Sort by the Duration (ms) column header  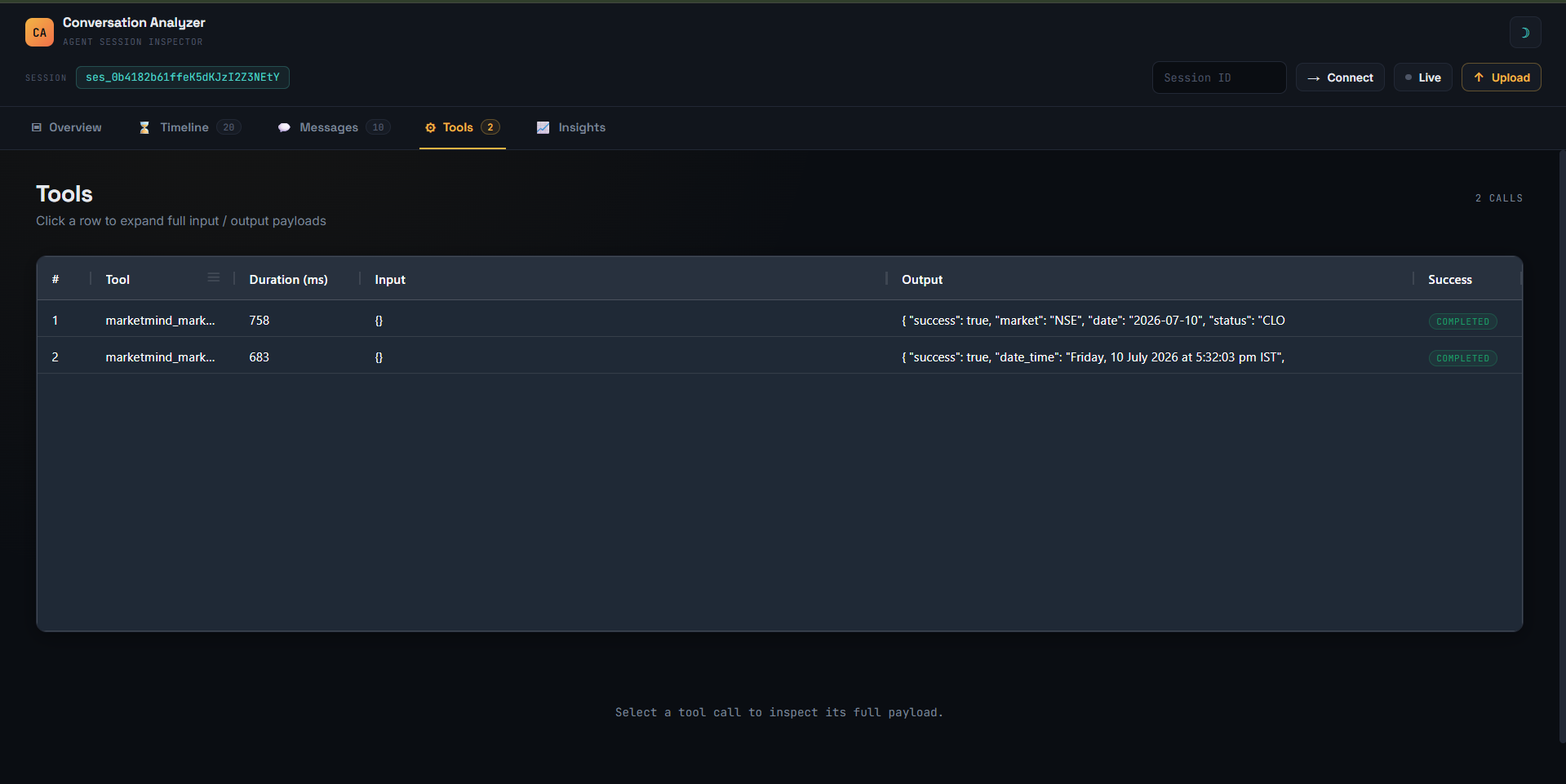point(289,280)
